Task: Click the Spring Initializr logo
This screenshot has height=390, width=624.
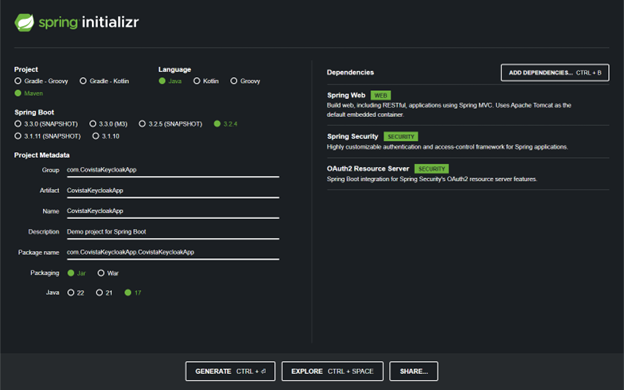Action: (x=76, y=22)
